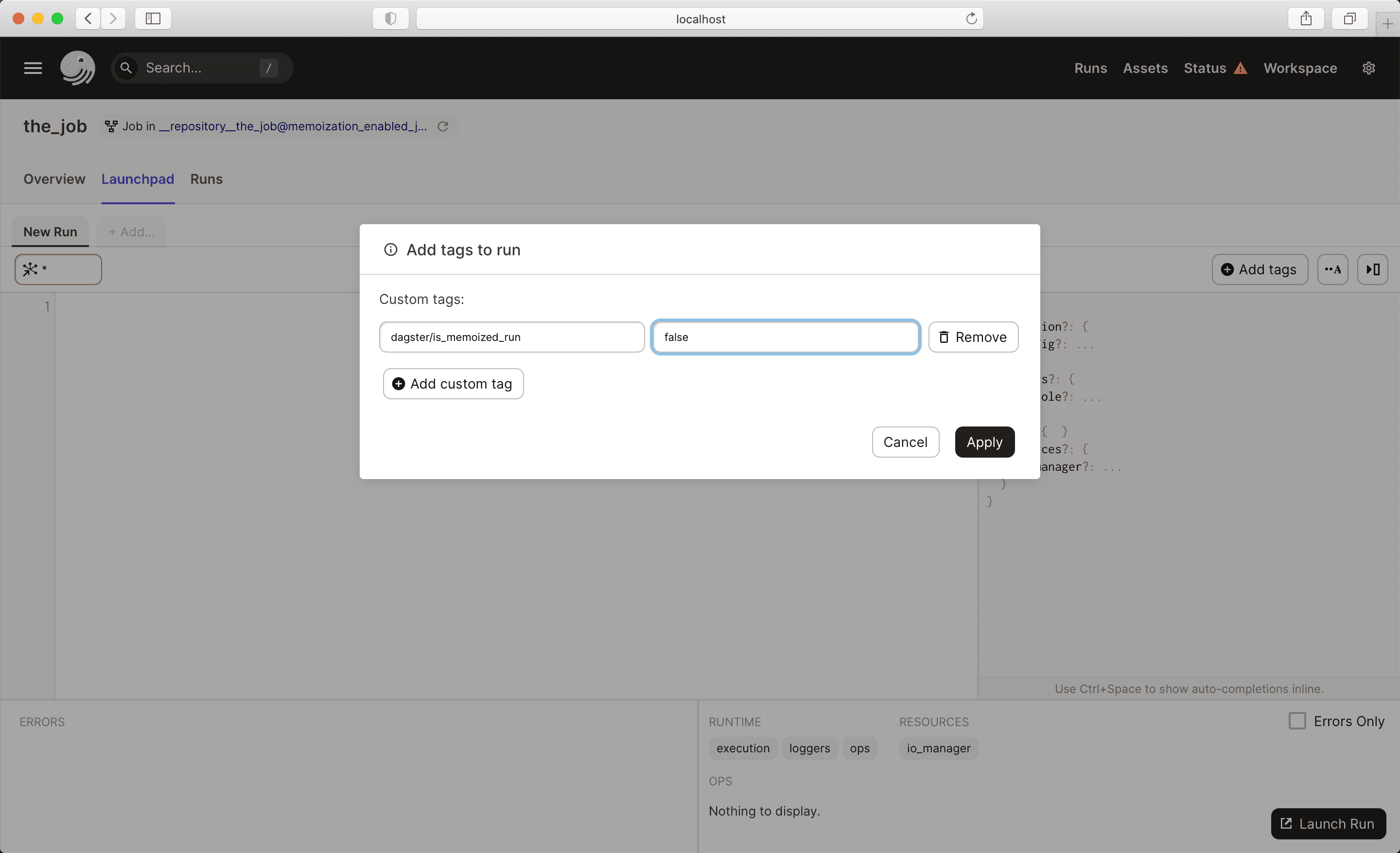
Task: Select the New Run tab
Action: click(50, 232)
